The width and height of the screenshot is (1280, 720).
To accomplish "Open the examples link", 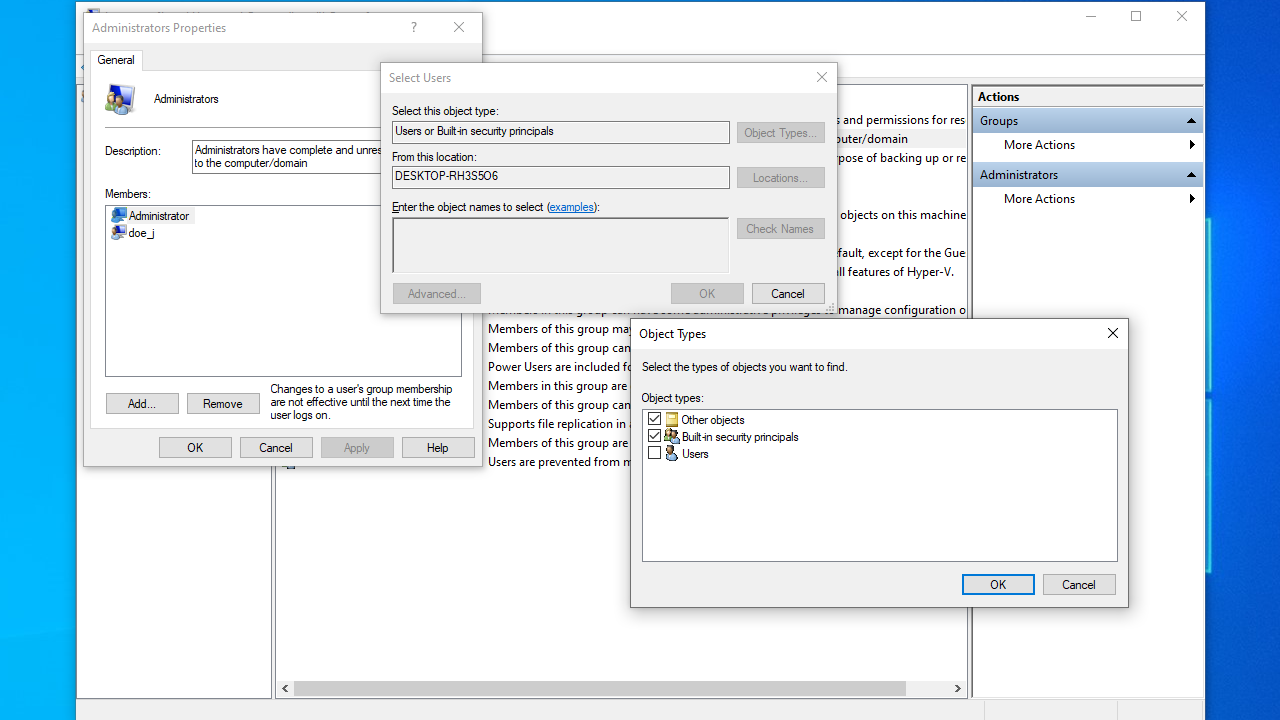I will click(x=572, y=207).
